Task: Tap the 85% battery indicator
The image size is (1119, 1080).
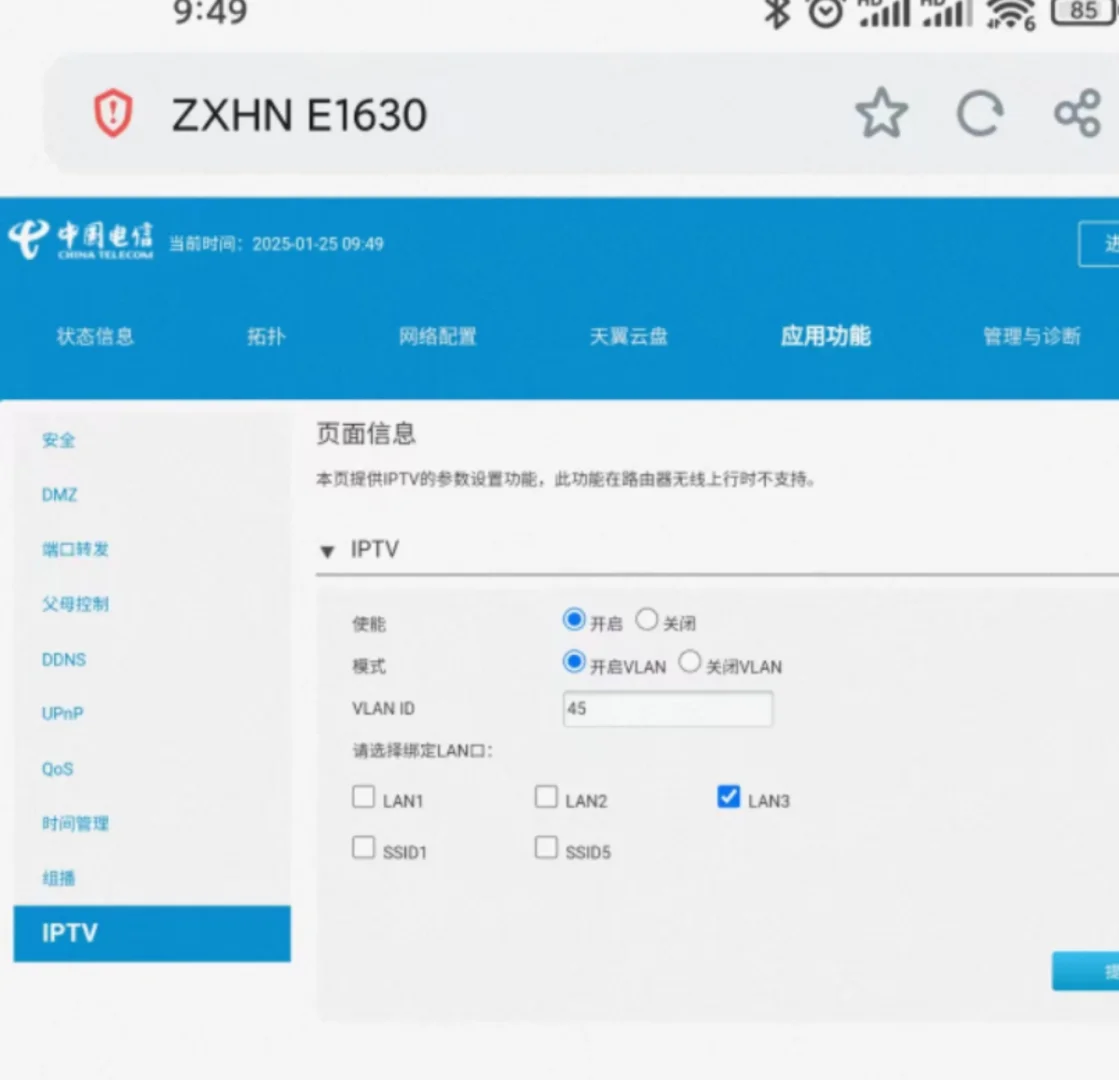Action: [1085, 12]
